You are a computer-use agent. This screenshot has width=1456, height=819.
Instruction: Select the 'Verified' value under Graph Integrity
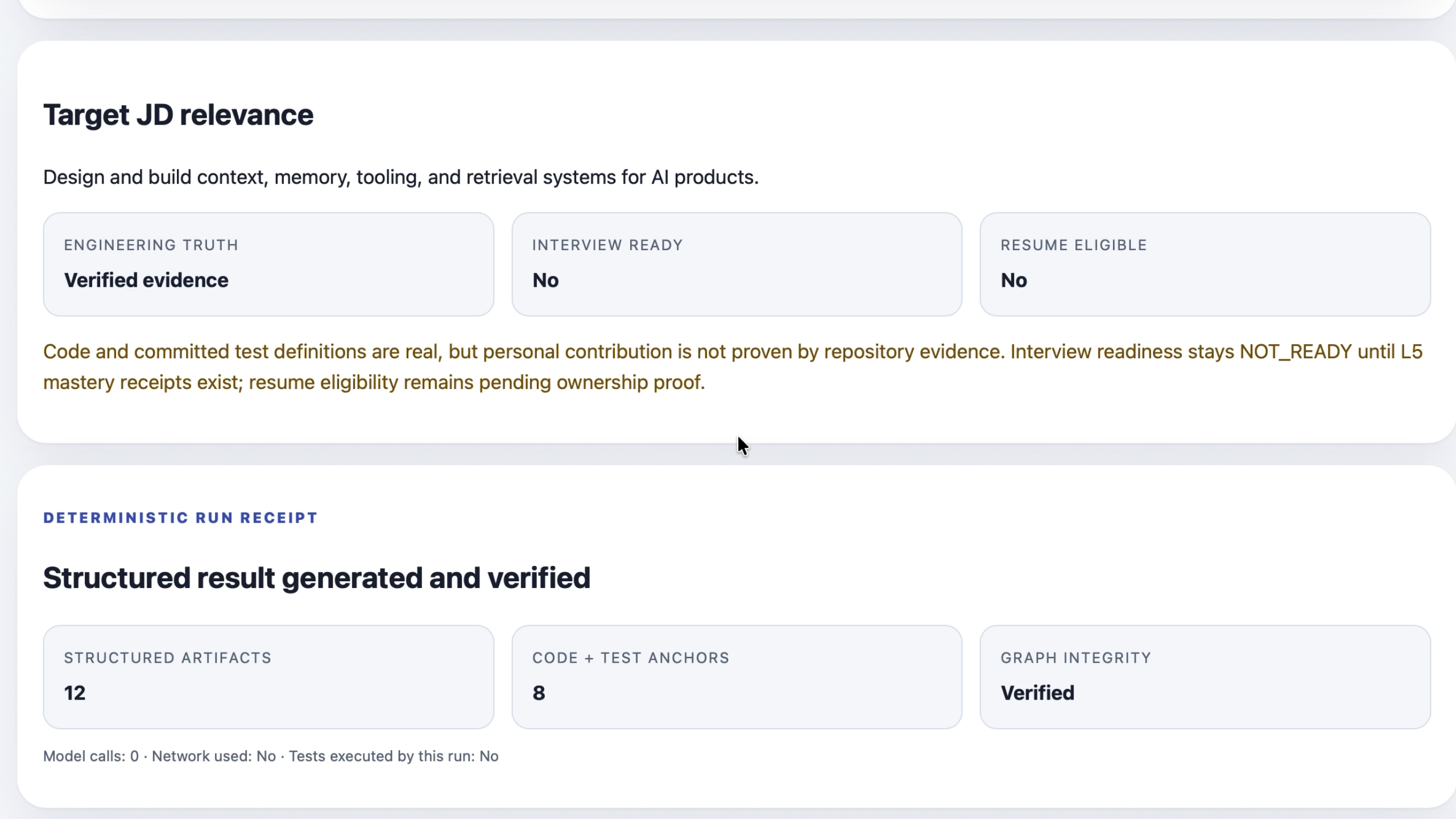coord(1037,693)
